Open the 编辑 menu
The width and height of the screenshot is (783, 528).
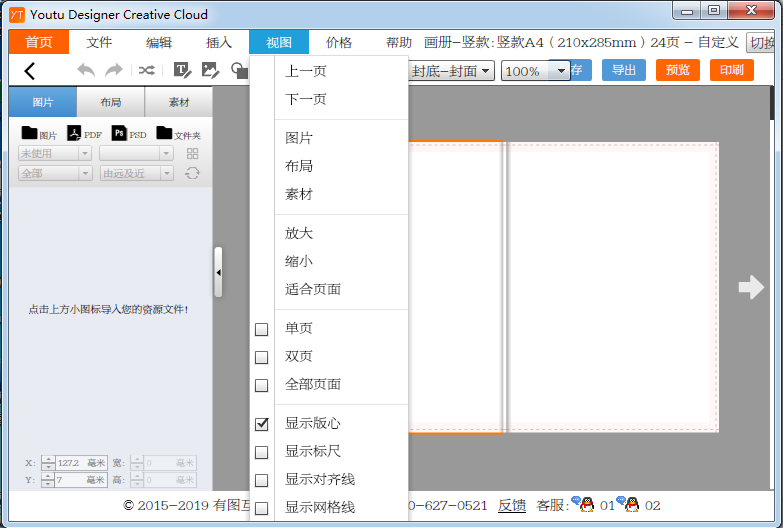[x=159, y=42]
